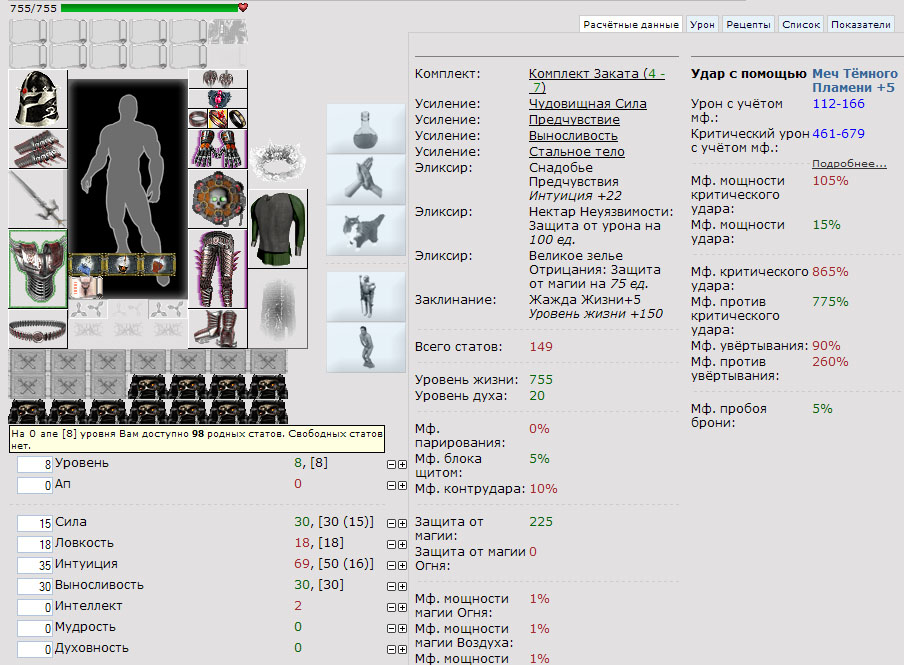Increase Мудрость with the plus button
The image size is (904, 665).
[x=402, y=629]
